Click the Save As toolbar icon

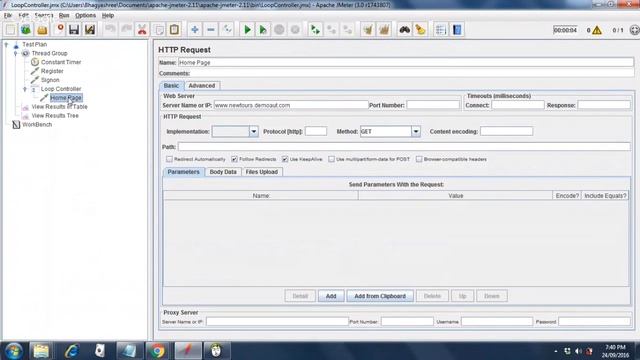(90, 29)
